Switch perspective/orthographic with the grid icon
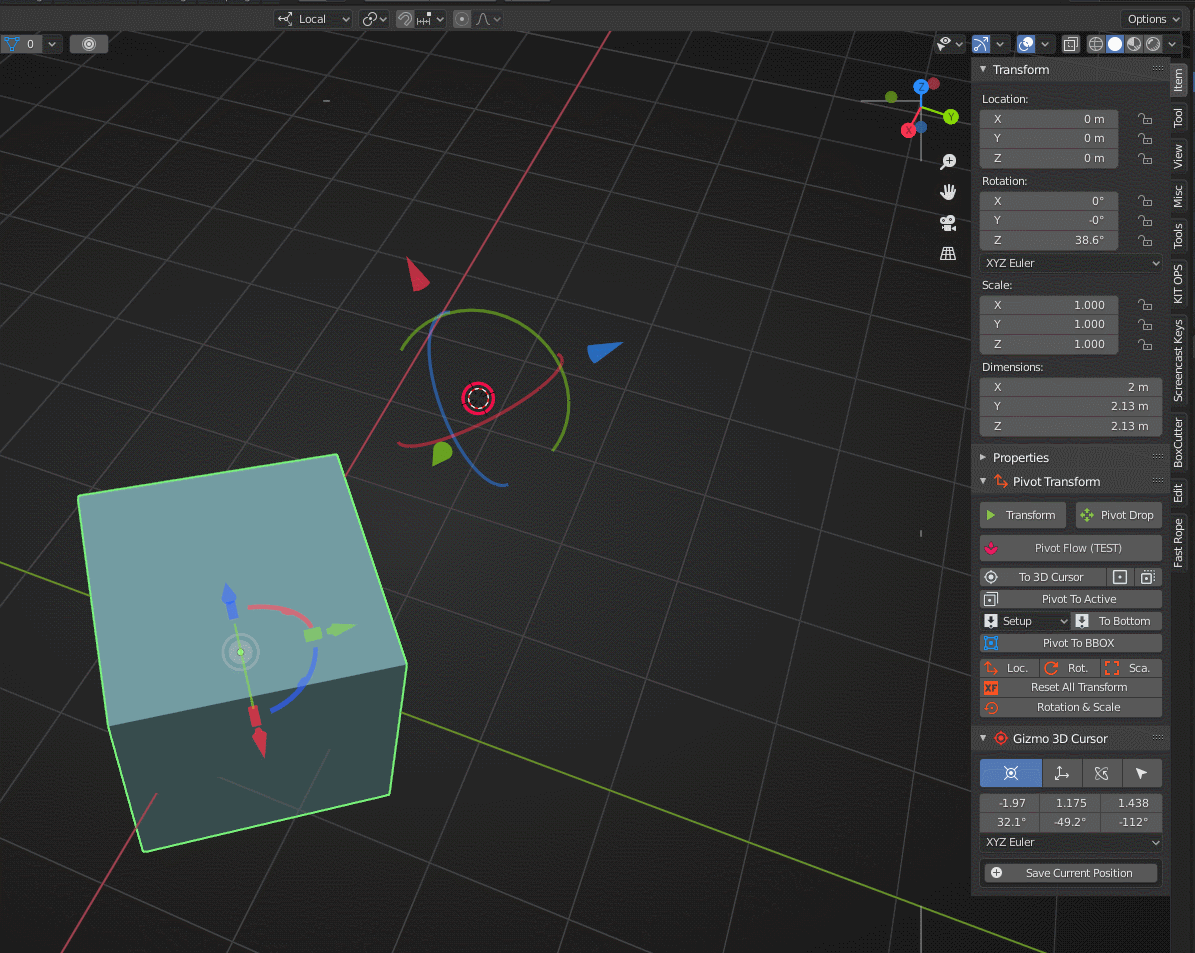The height and width of the screenshot is (953, 1195). pos(948,254)
